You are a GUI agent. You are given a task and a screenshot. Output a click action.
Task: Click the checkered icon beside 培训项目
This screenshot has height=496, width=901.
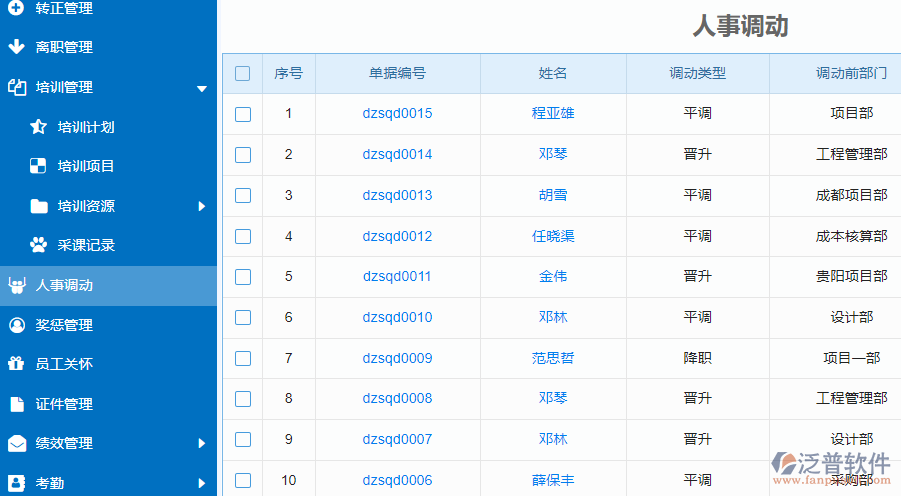[38, 166]
